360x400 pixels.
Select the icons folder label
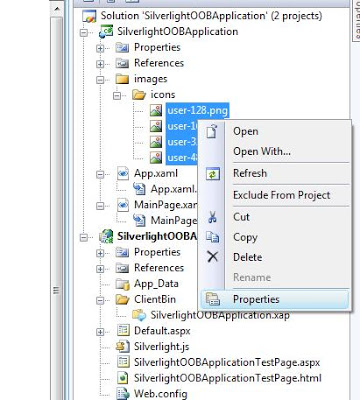(163, 95)
